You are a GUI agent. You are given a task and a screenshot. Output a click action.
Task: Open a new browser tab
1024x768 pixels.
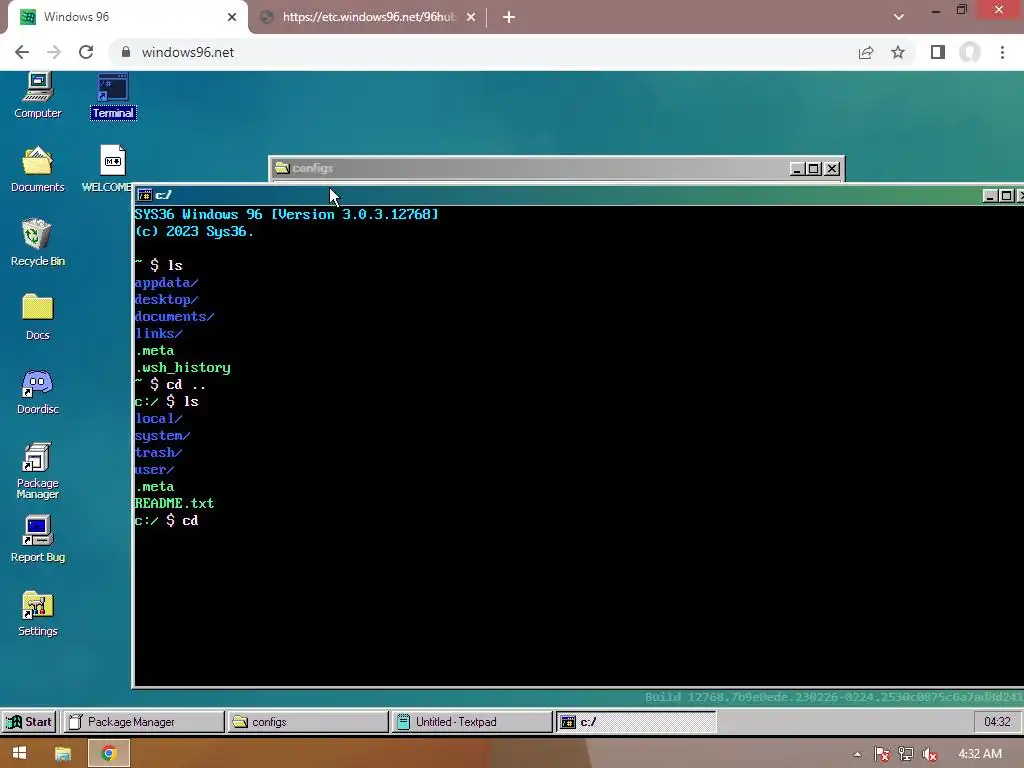point(509,17)
